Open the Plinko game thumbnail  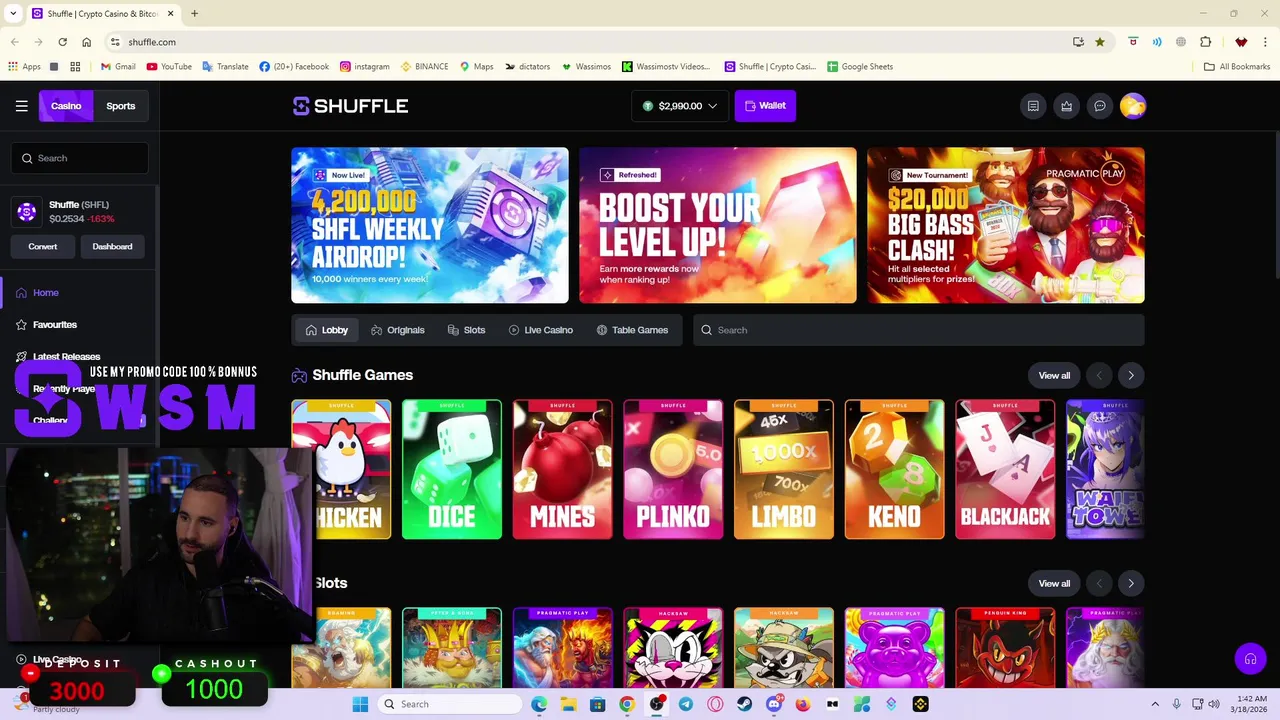pyautogui.click(x=673, y=469)
